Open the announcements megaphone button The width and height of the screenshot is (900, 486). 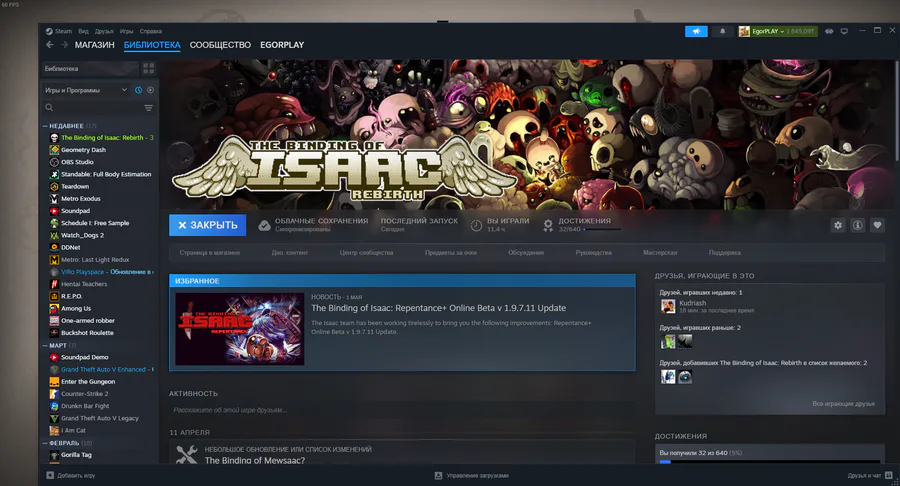point(696,32)
